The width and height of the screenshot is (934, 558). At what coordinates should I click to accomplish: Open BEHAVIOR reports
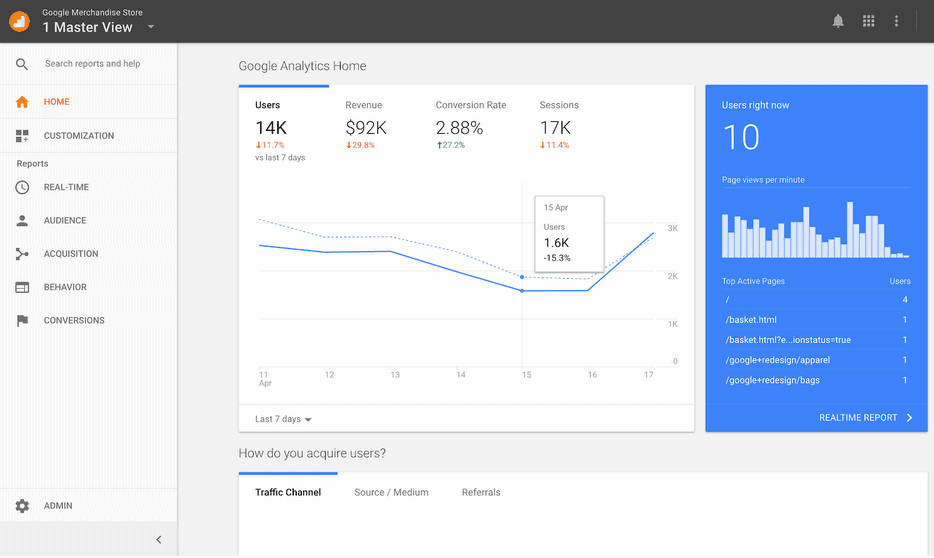65,287
